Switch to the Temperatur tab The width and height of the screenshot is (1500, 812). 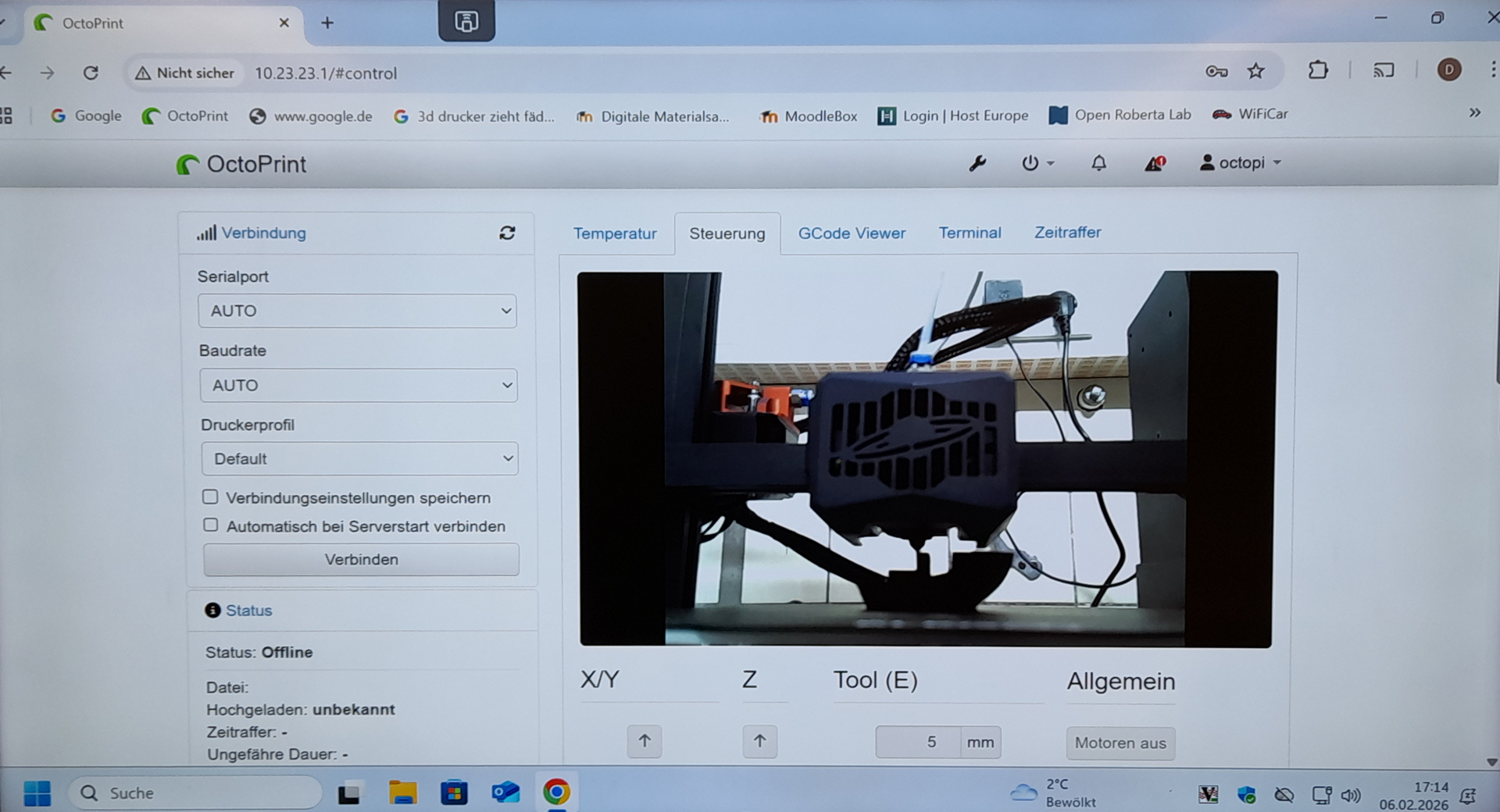(615, 233)
